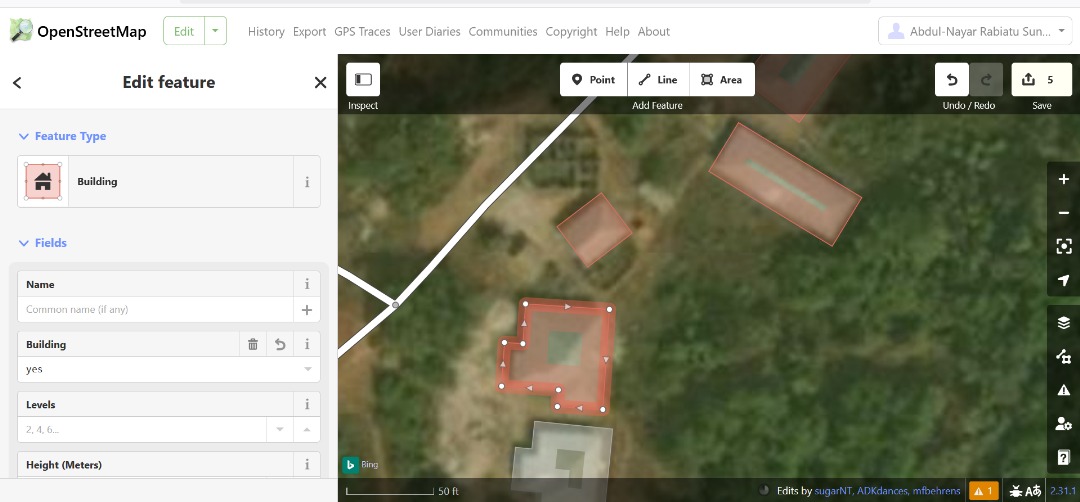Select the Line add-feature tool
Screen dimensions: 1080x502
658,80
